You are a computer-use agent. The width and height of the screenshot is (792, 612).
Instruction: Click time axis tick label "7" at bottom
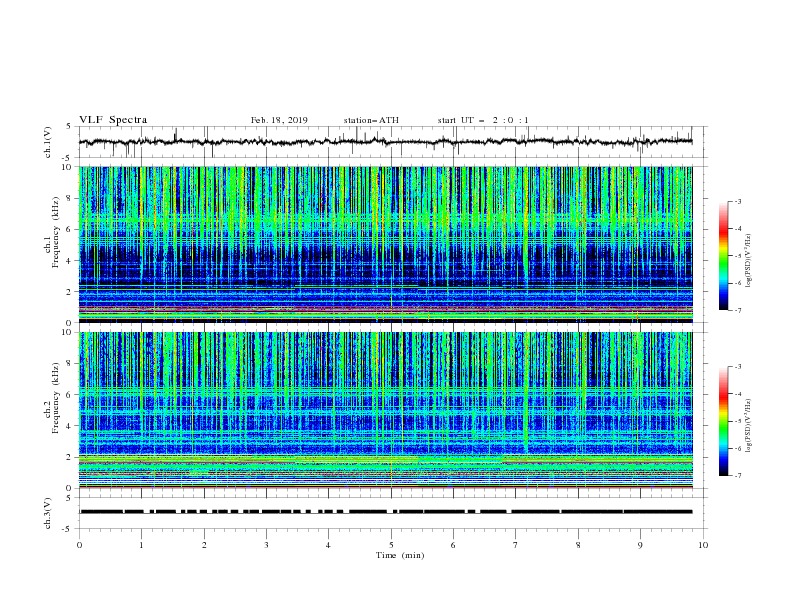click(x=516, y=545)
